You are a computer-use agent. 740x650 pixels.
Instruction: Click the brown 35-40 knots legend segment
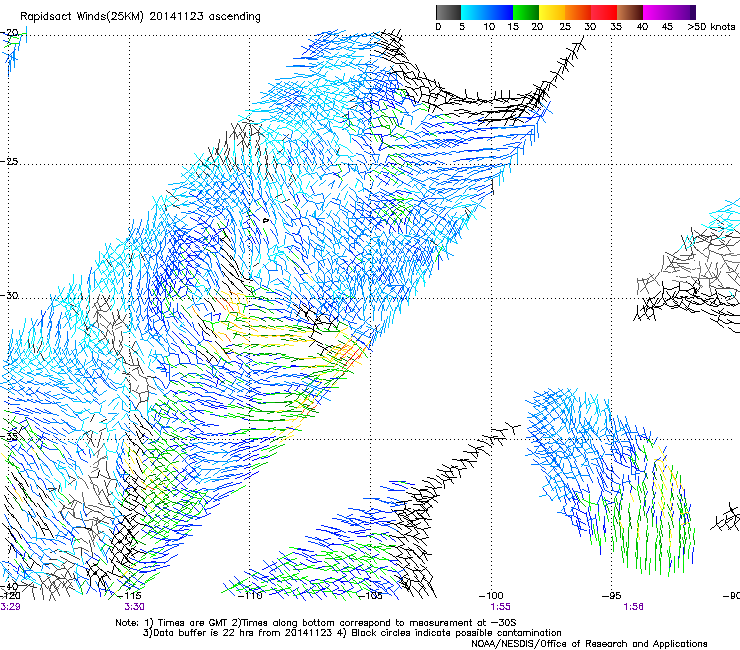click(x=630, y=12)
